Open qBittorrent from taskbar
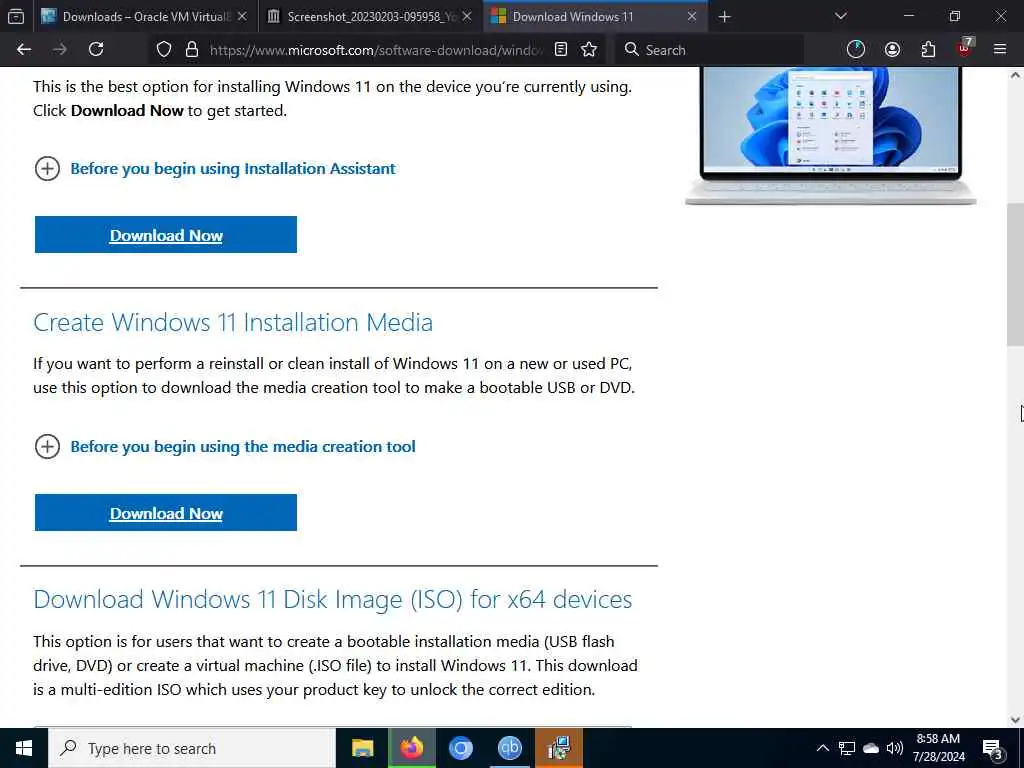This screenshot has height=768, width=1024. [x=510, y=748]
